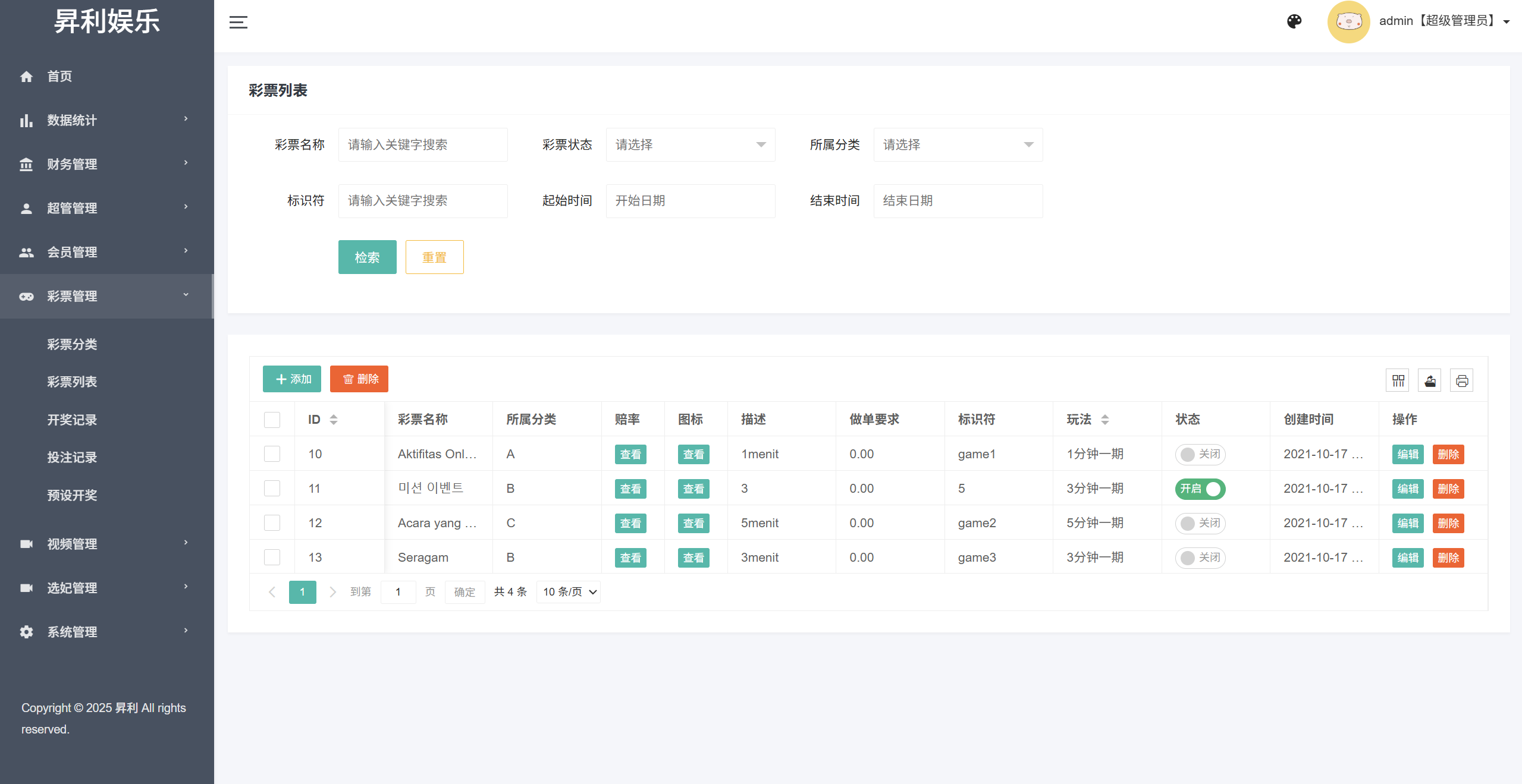Change the 10 条/页 page size selector
This screenshot has height=784, width=1522.
click(x=569, y=592)
